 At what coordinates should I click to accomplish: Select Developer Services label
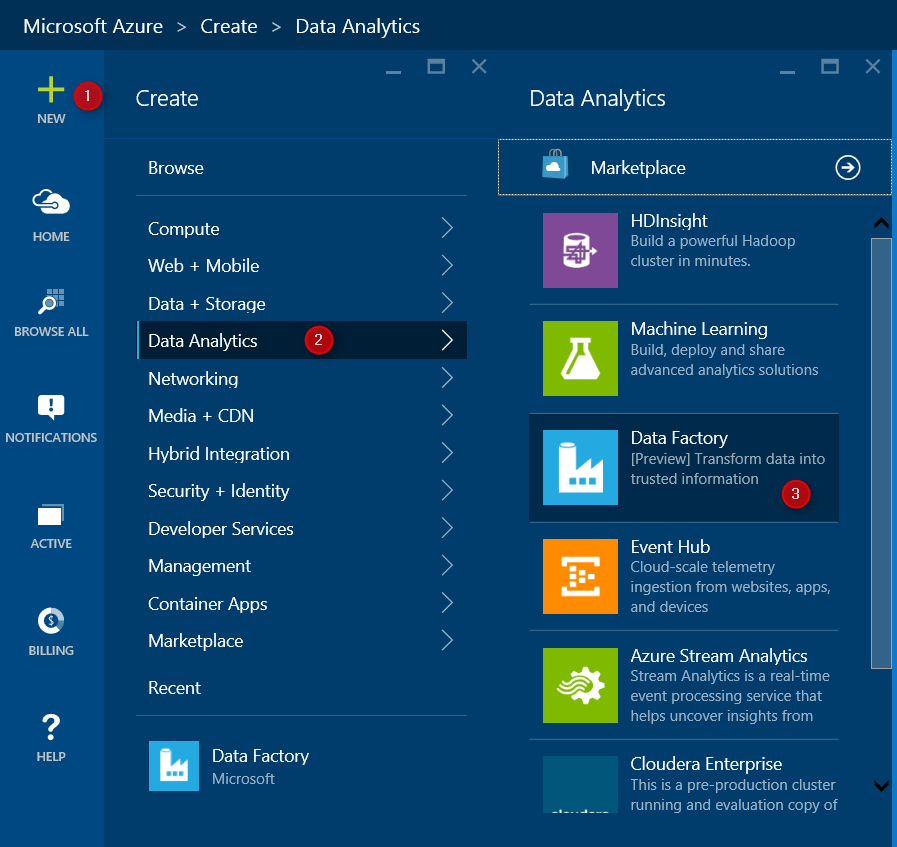pyautogui.click(x=221, y=529)
